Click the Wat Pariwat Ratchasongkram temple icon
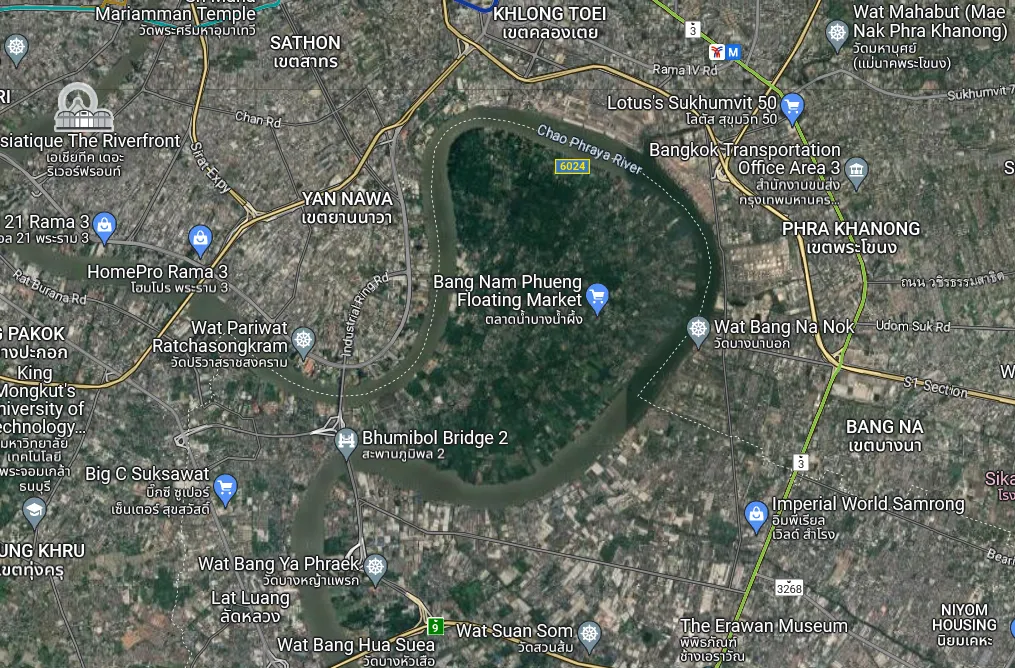The height and width of the screenshot is (668, 1015). pyautogui.click(x=303, y=342)
